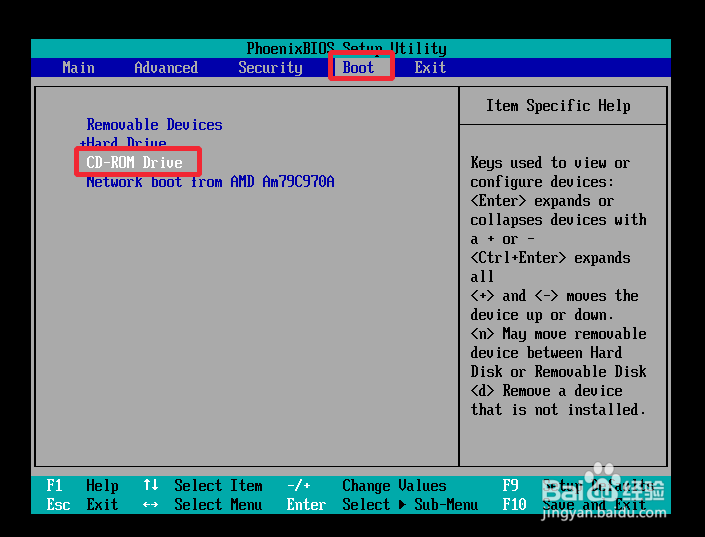Select the Boot menu tab
The width and height of the screenshot is (705, 537).
[x=358, y=67]
